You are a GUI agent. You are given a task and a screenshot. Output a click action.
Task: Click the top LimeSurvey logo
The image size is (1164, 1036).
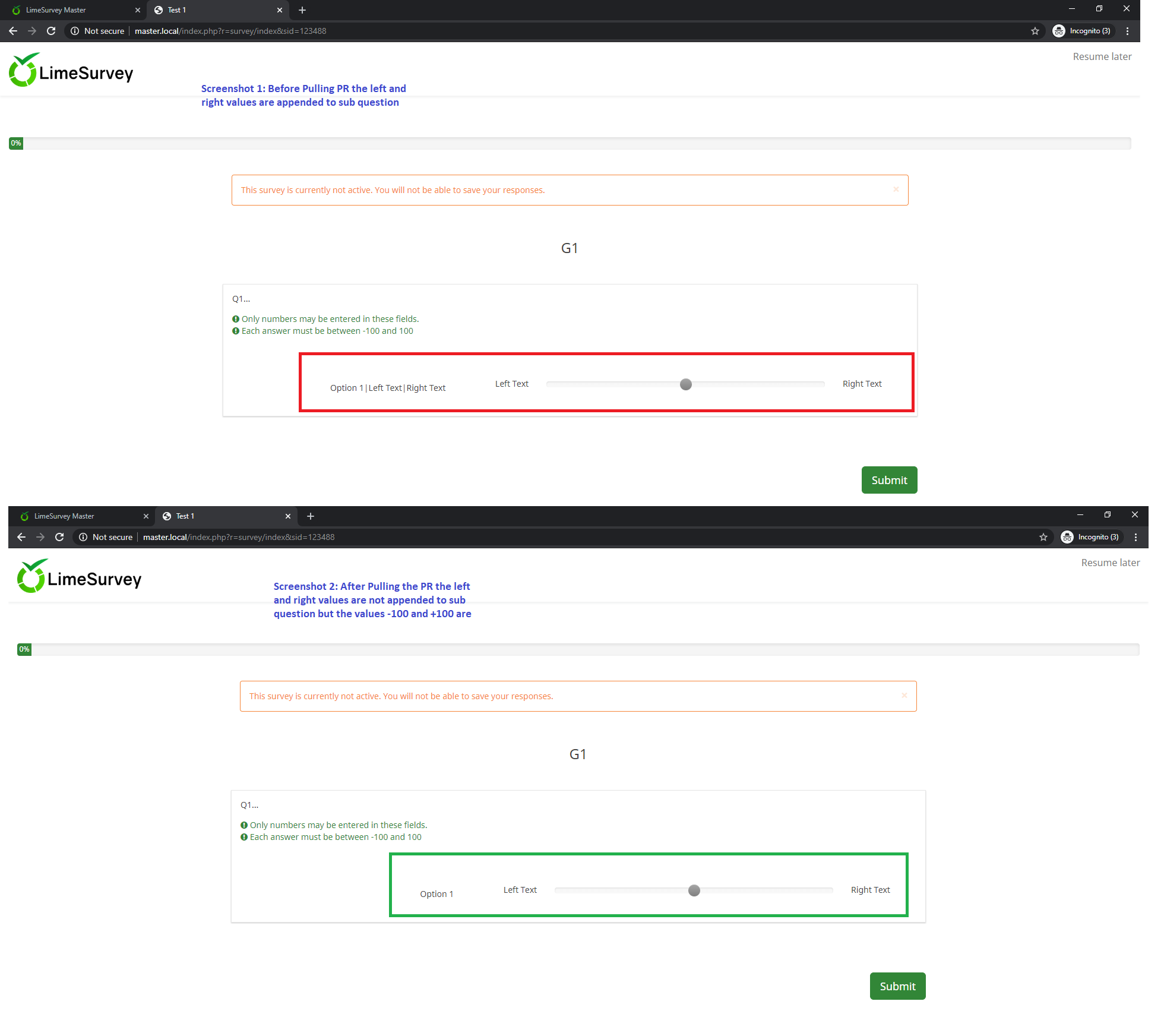[71, 71]
